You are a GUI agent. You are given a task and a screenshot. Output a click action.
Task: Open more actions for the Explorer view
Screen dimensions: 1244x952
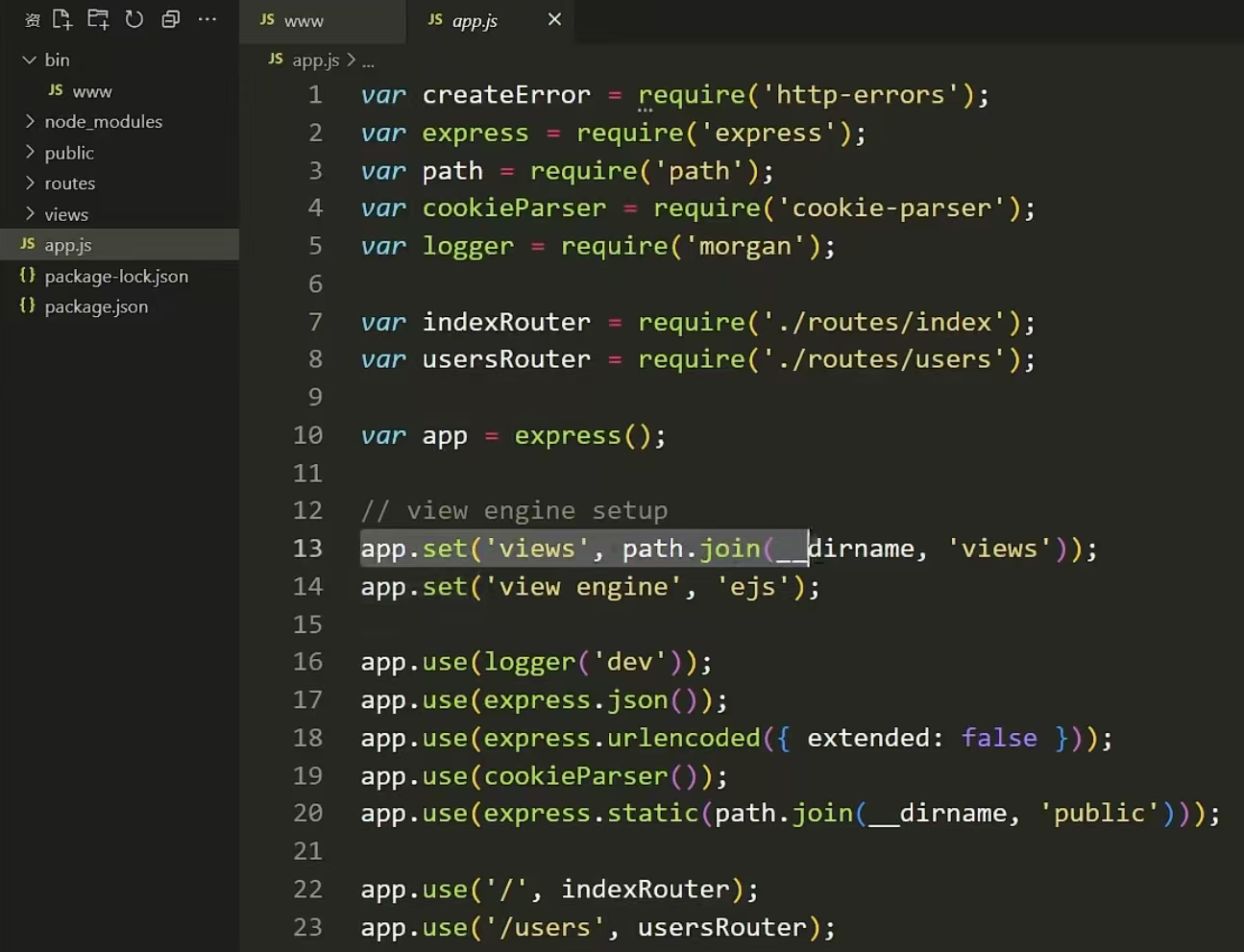tap(207, 19)
